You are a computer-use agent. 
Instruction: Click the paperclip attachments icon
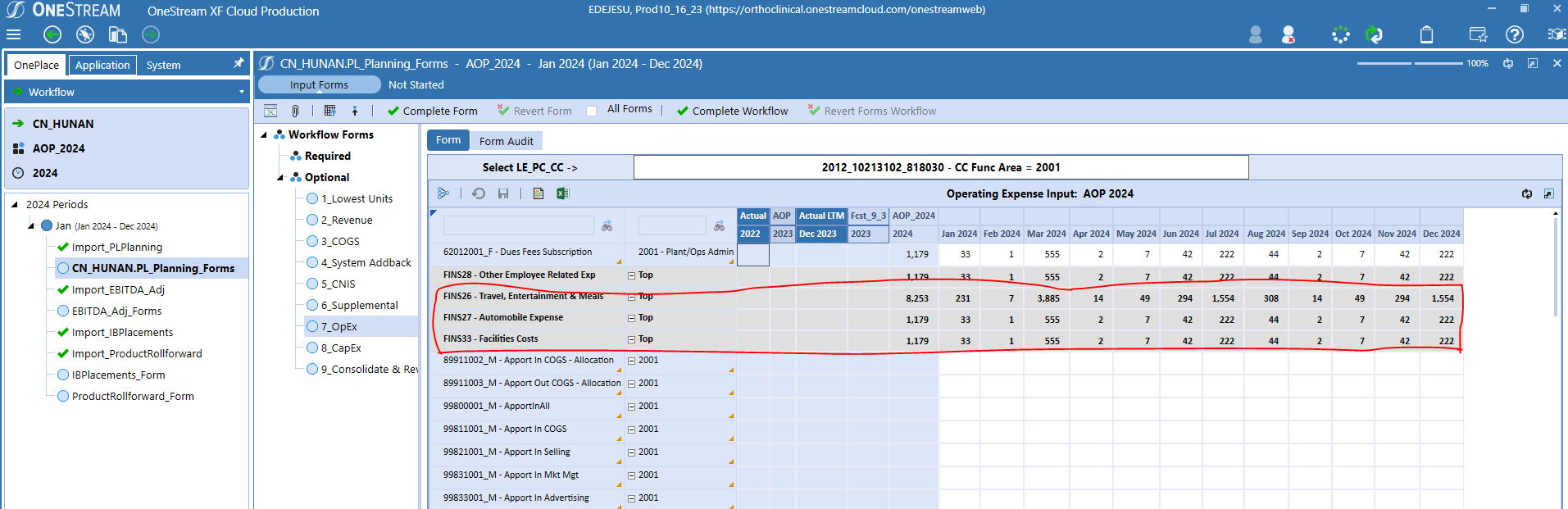click(x=295, y=111)
